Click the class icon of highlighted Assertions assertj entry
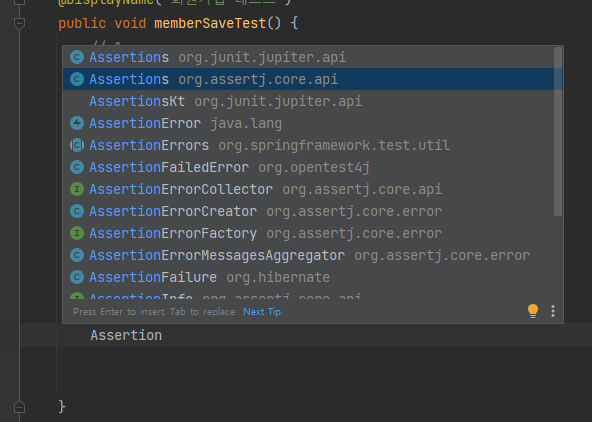Viewport: 592px width, 422px height. [77, 79]
